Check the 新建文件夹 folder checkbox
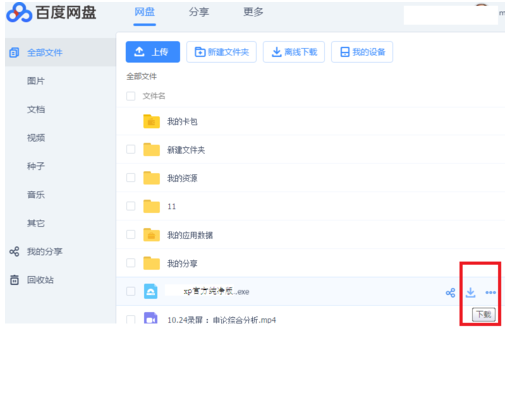530x394 pixels. (x=131, y=149)
